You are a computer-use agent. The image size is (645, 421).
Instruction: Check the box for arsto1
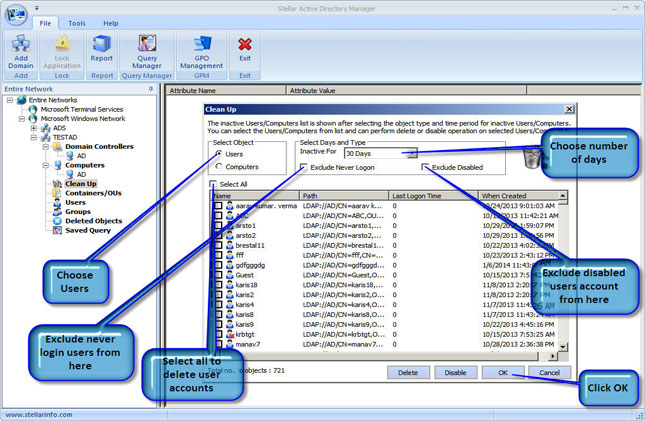click(218, 226)
